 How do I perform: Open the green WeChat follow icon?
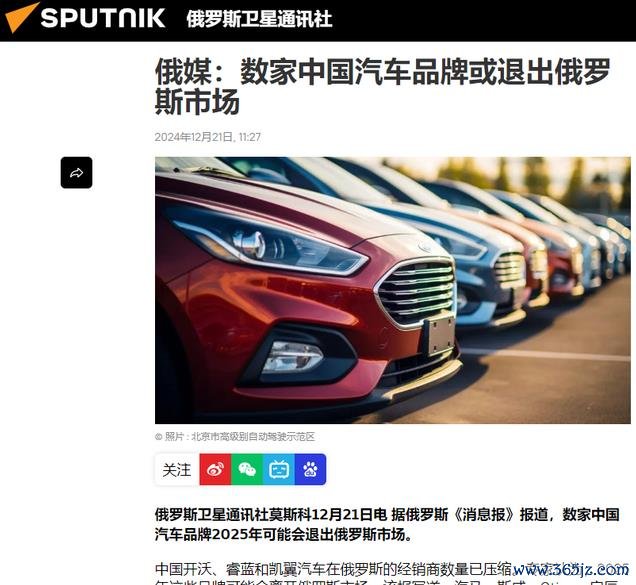pyautogui.click(x=247, y=469)
